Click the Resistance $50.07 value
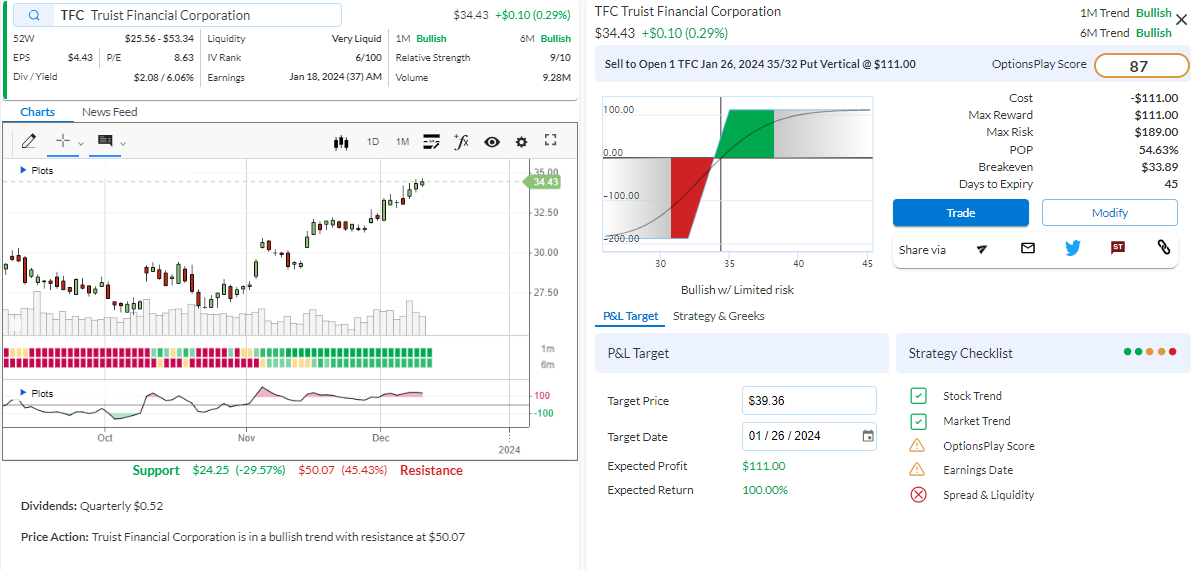This screenshot has height=570, width=1194. (316, 470)
